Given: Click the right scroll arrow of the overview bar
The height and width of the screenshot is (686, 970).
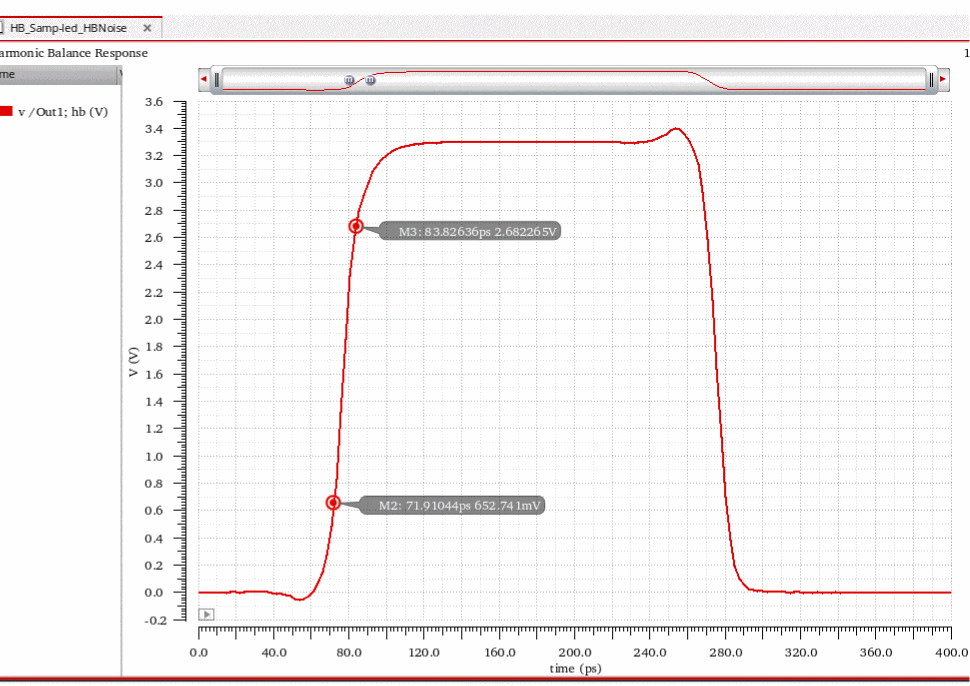Looking at the screenshot, I should coord(942,79).
